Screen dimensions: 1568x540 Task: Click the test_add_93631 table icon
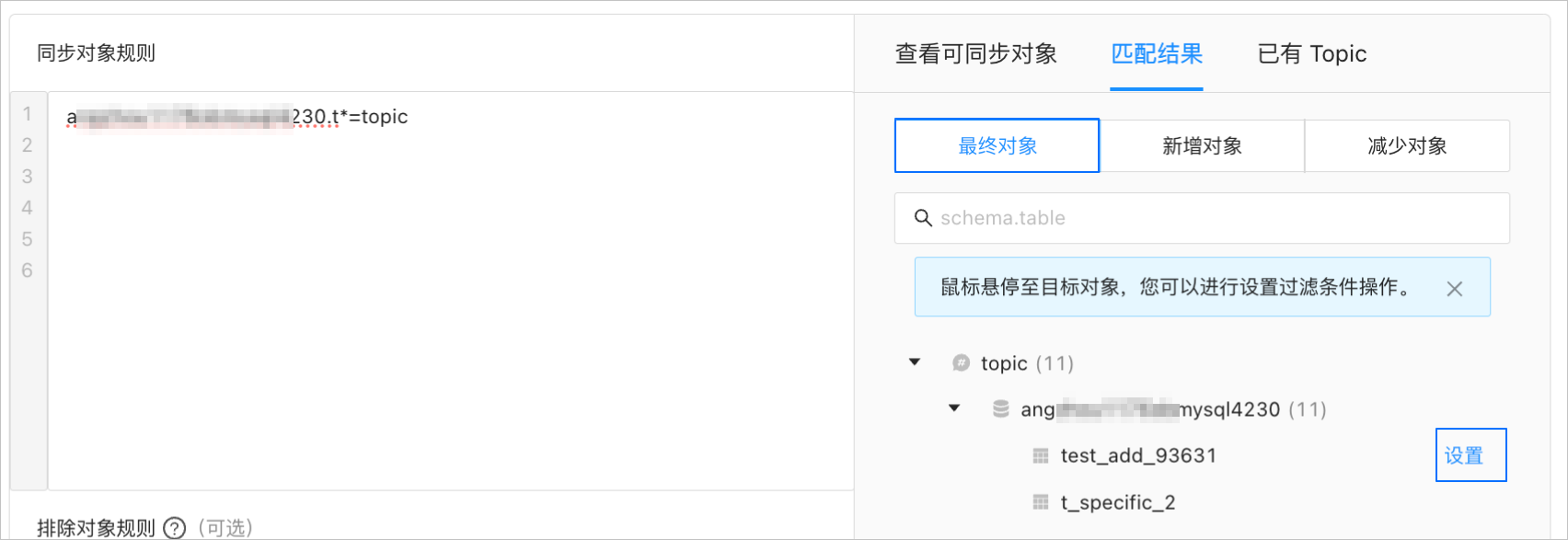[x=1041, y=455]
